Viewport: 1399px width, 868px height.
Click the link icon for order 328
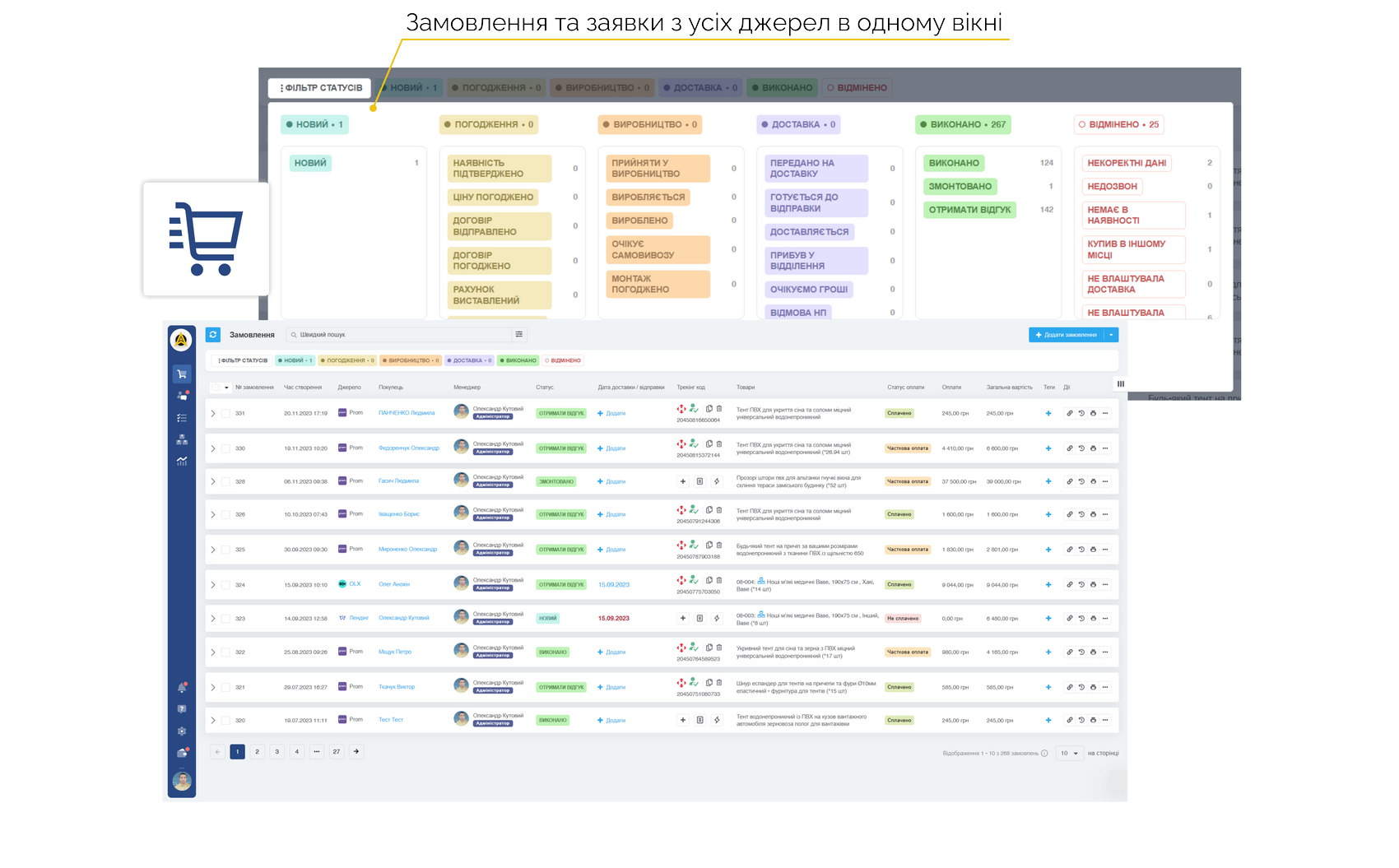tap(1070, 481)
